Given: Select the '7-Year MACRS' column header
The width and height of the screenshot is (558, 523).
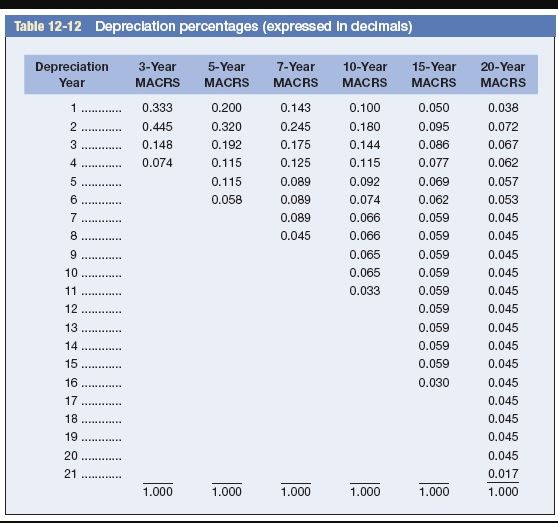Looking at the screenshot, I should click(x=295, y=75).
